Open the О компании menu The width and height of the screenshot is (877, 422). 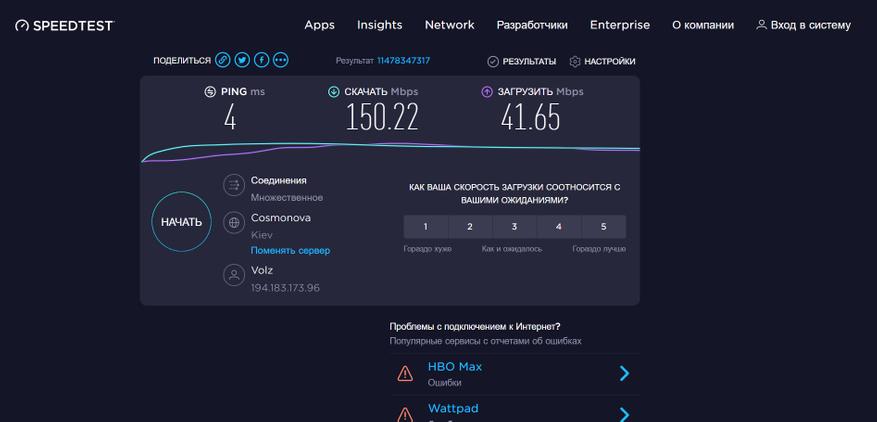tap(703, 25)
